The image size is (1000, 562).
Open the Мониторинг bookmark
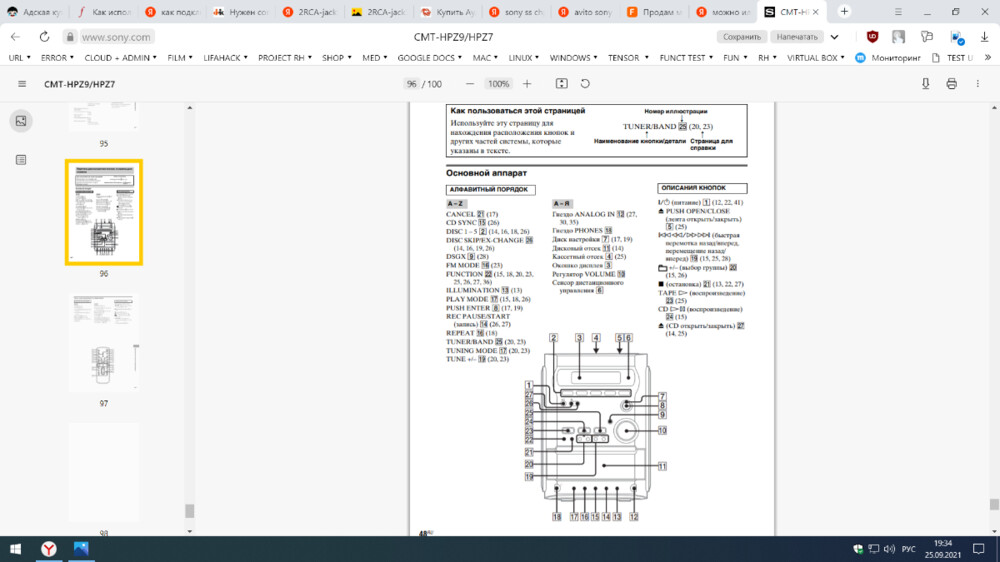point(888,57)
